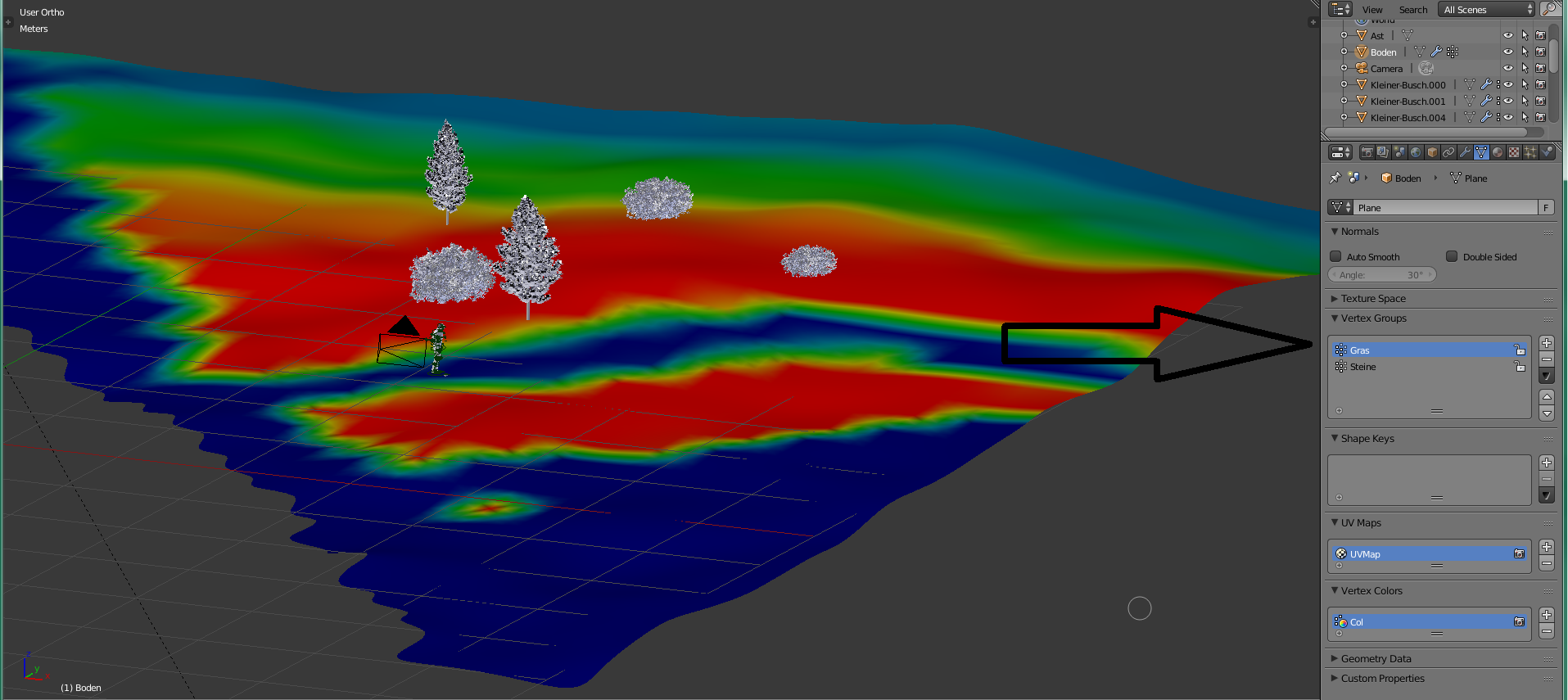Open the outliner View menu
This screenshot has width=1568, height=700.
(1372, 10)
